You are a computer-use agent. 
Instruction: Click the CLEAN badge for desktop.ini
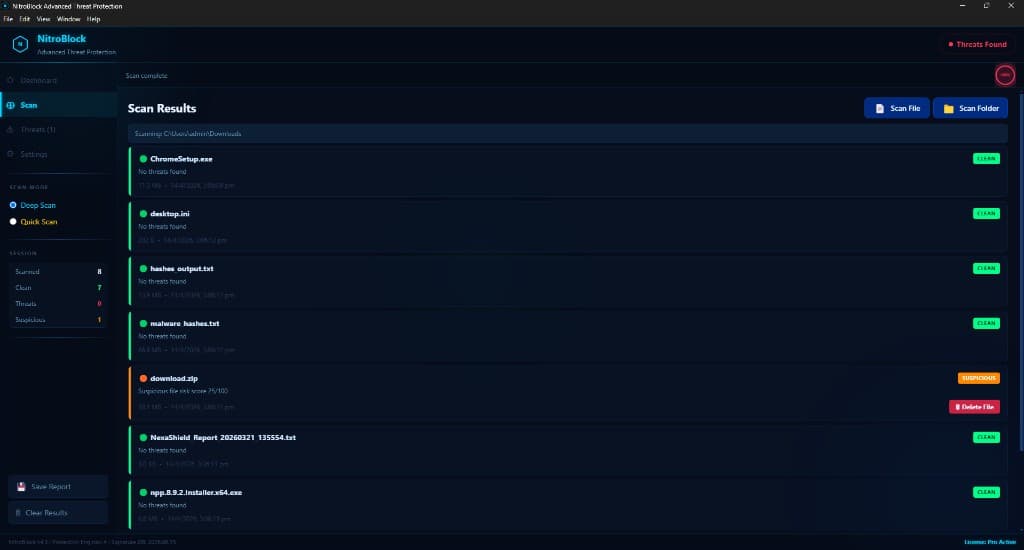(986, 214)
